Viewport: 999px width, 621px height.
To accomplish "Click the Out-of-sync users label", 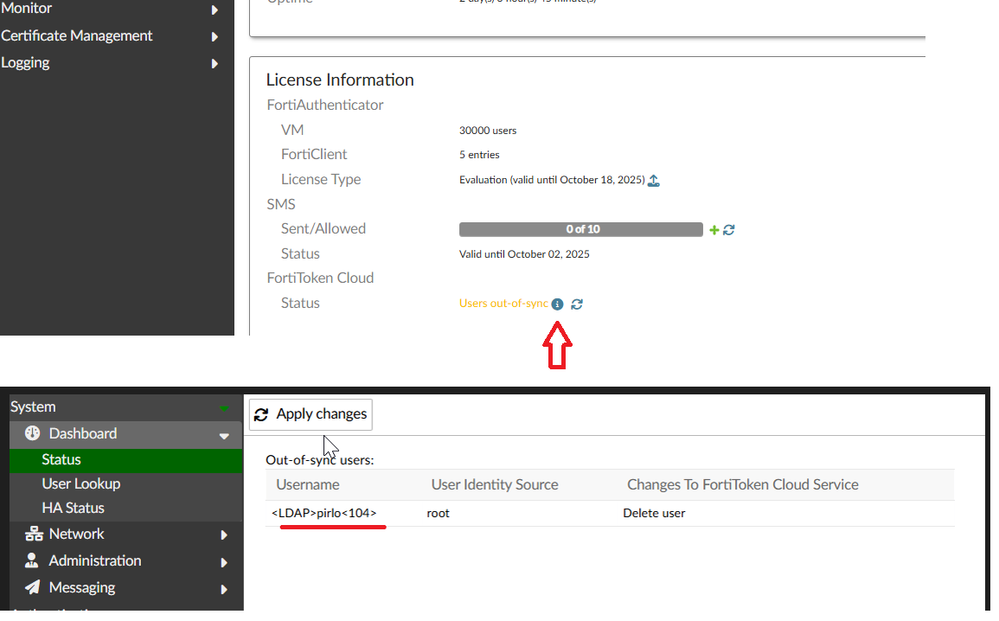I will click(320, 460).
